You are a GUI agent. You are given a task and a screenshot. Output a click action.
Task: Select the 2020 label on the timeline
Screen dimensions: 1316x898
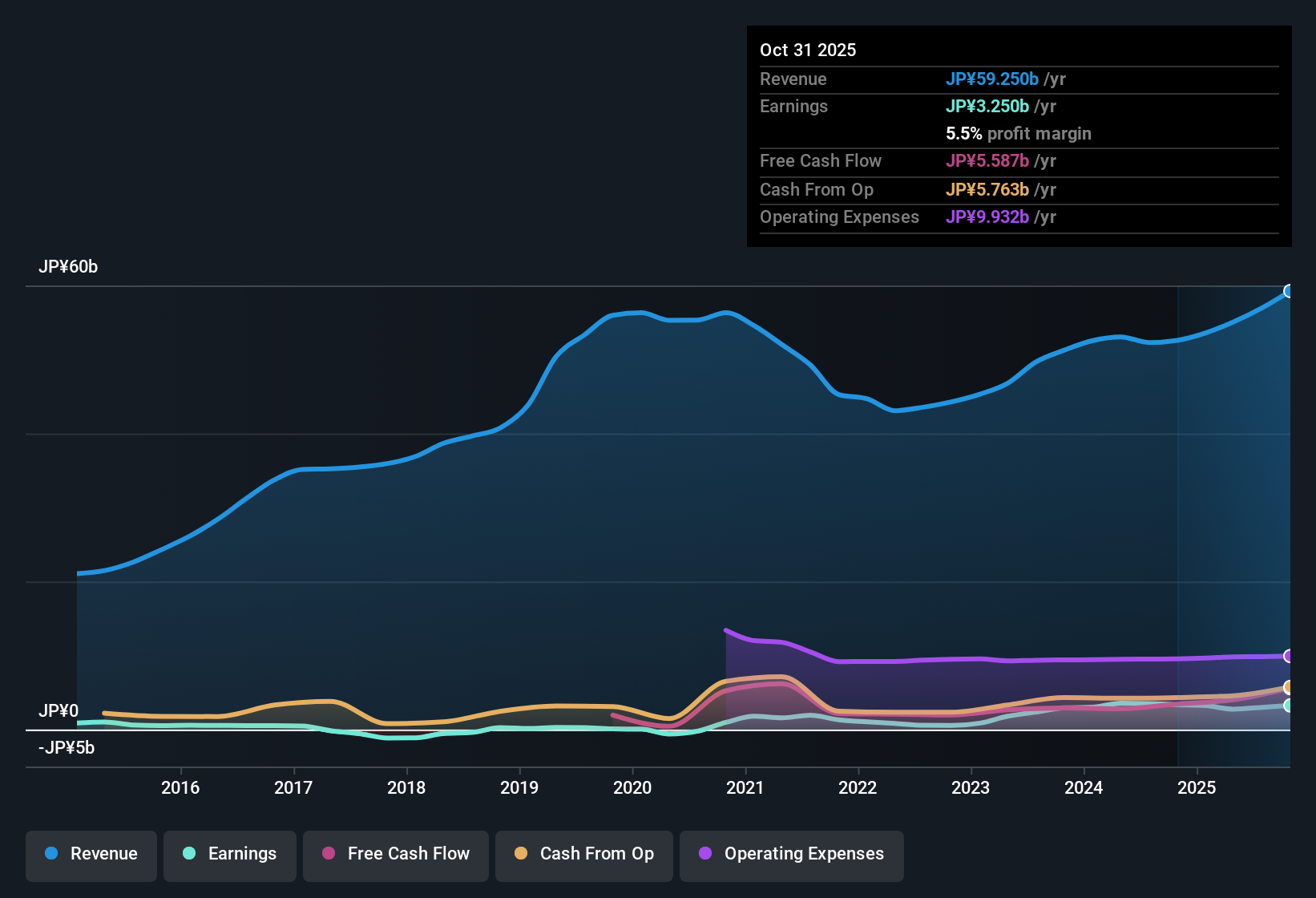[632, 787]
